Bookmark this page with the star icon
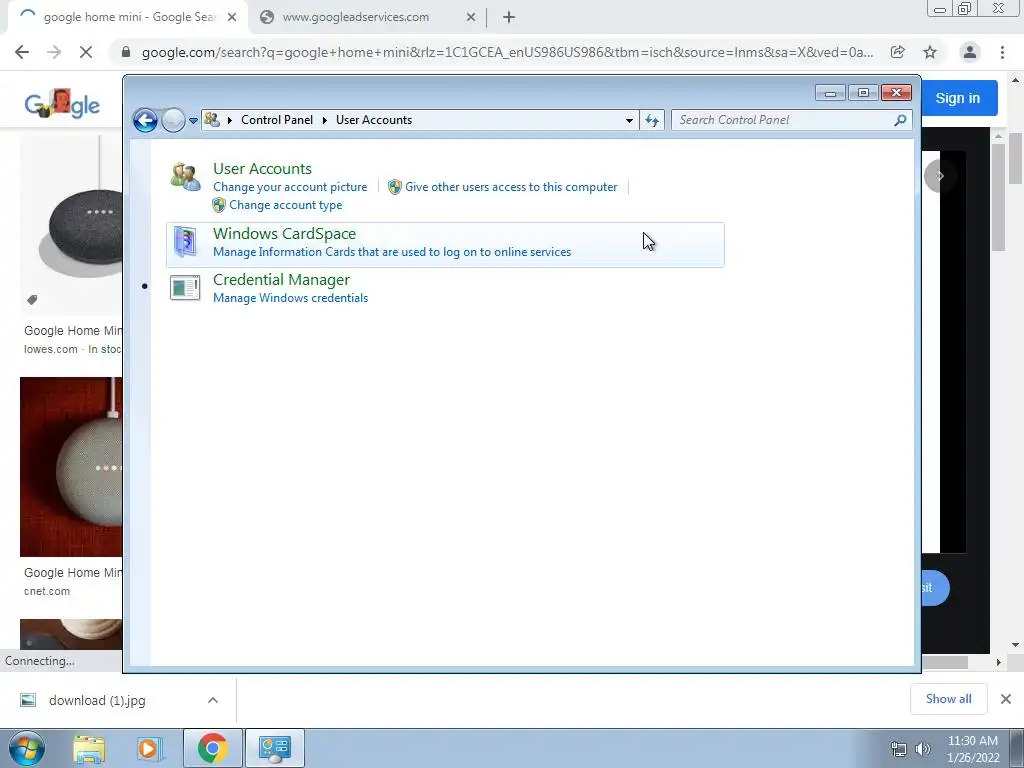The height and width of the screenshot is (768, 1024). click(930, 52)
